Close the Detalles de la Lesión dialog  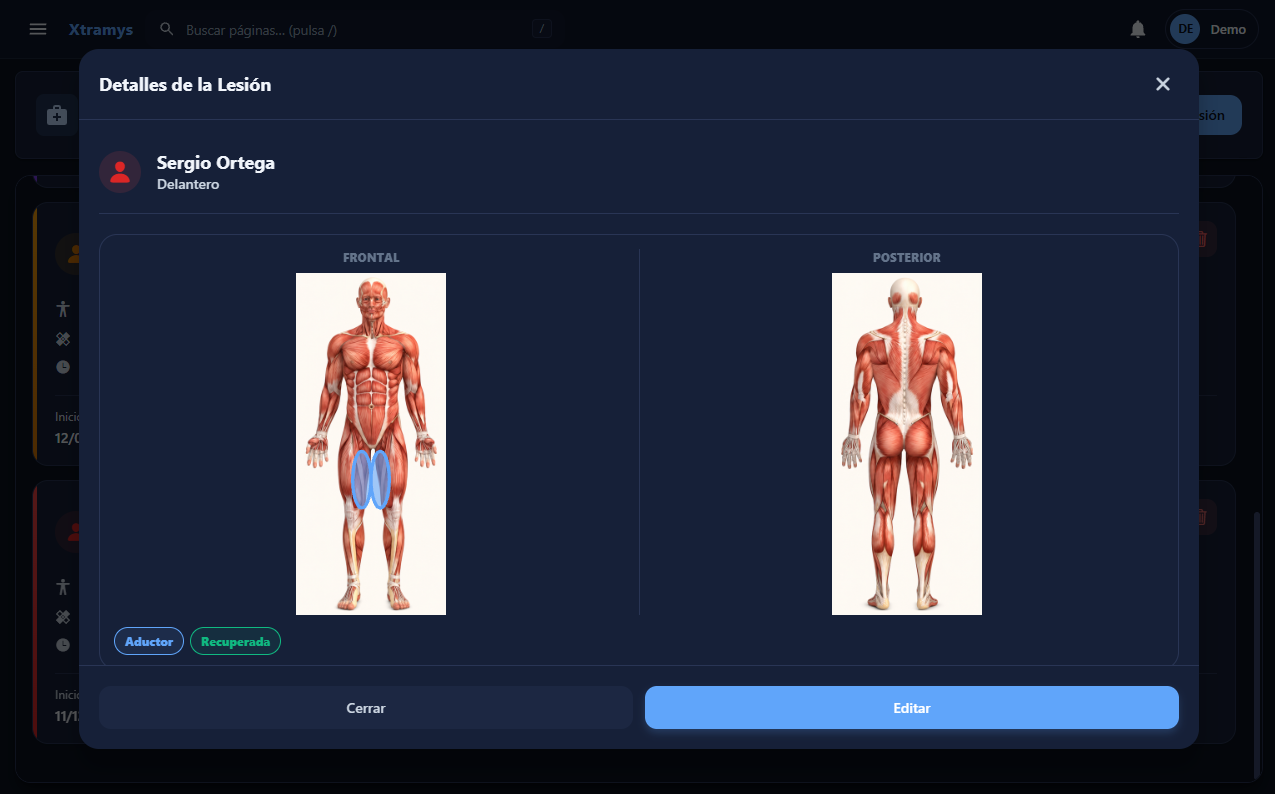1163,84
